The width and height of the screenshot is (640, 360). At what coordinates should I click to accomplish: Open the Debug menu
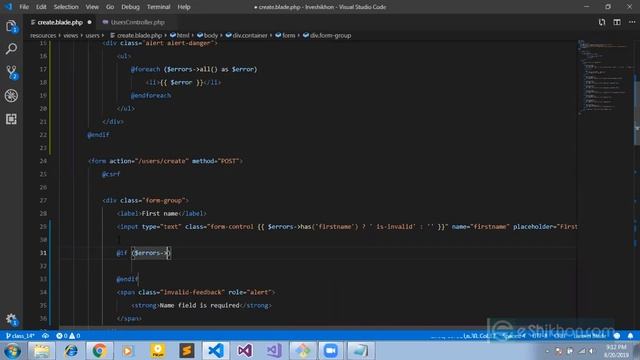(x=130, y=7)
